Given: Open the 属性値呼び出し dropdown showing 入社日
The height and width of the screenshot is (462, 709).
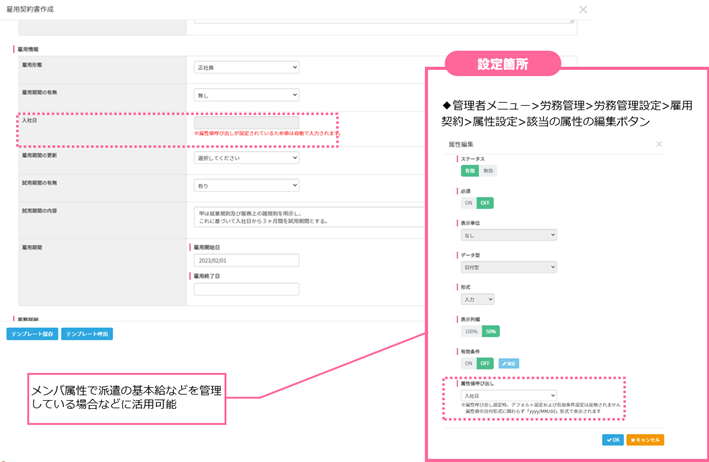Looking at the screenshot, I should click(x=509, y=396).
